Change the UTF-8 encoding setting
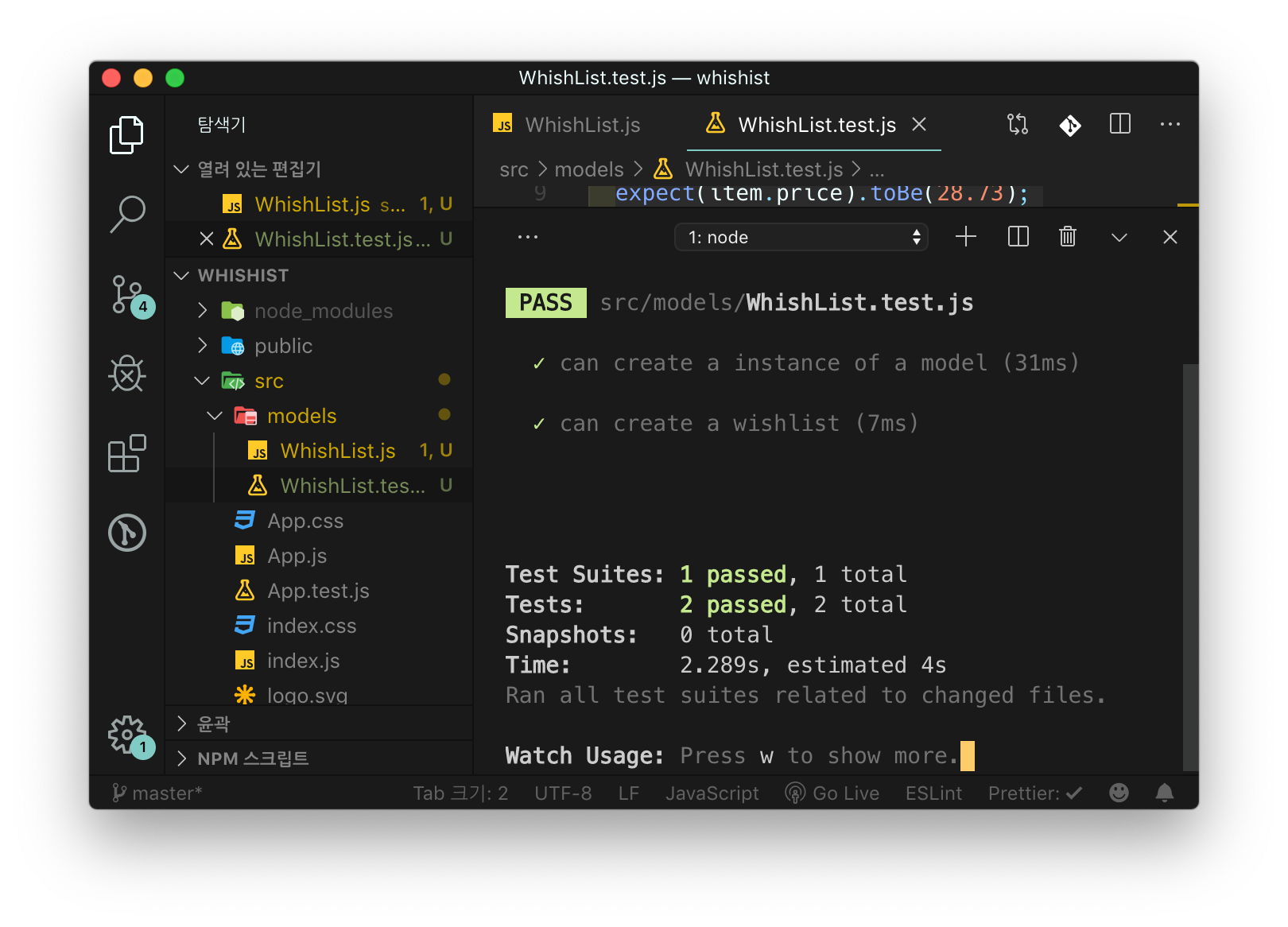 coord(564,793)
